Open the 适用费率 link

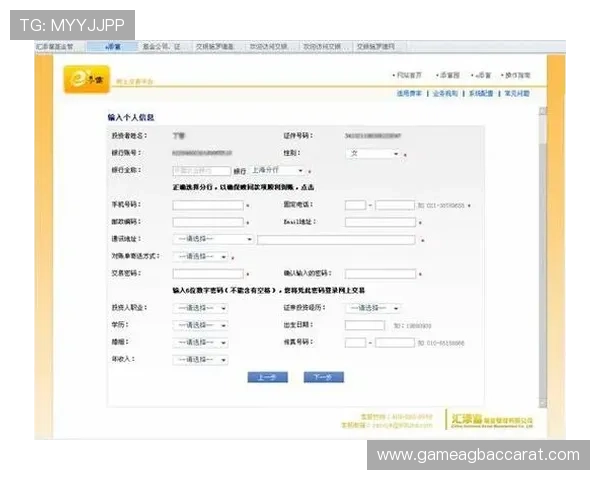[409, 93]
